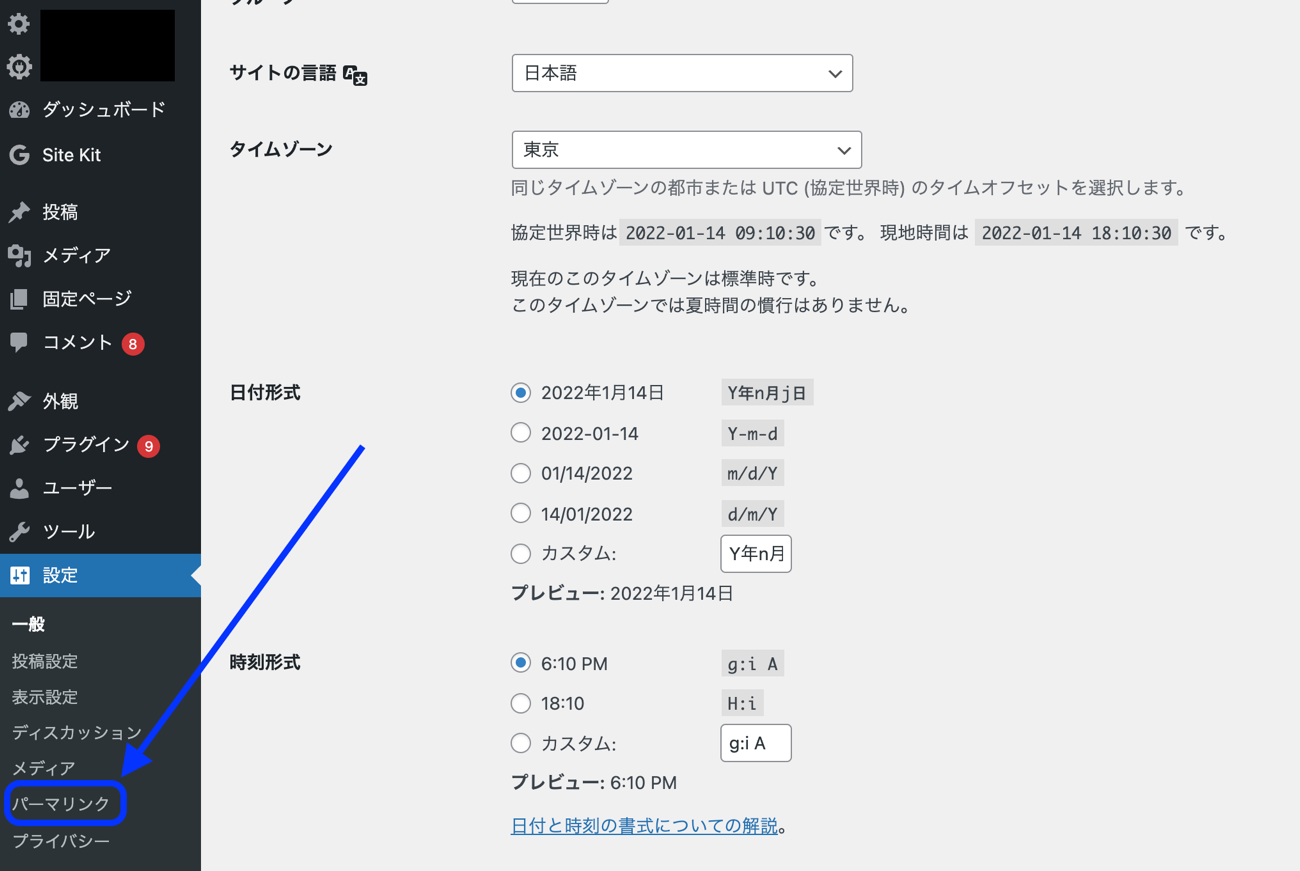Click the m/d/Y format code
This screenshot has width=1300, height=871.
753,474
